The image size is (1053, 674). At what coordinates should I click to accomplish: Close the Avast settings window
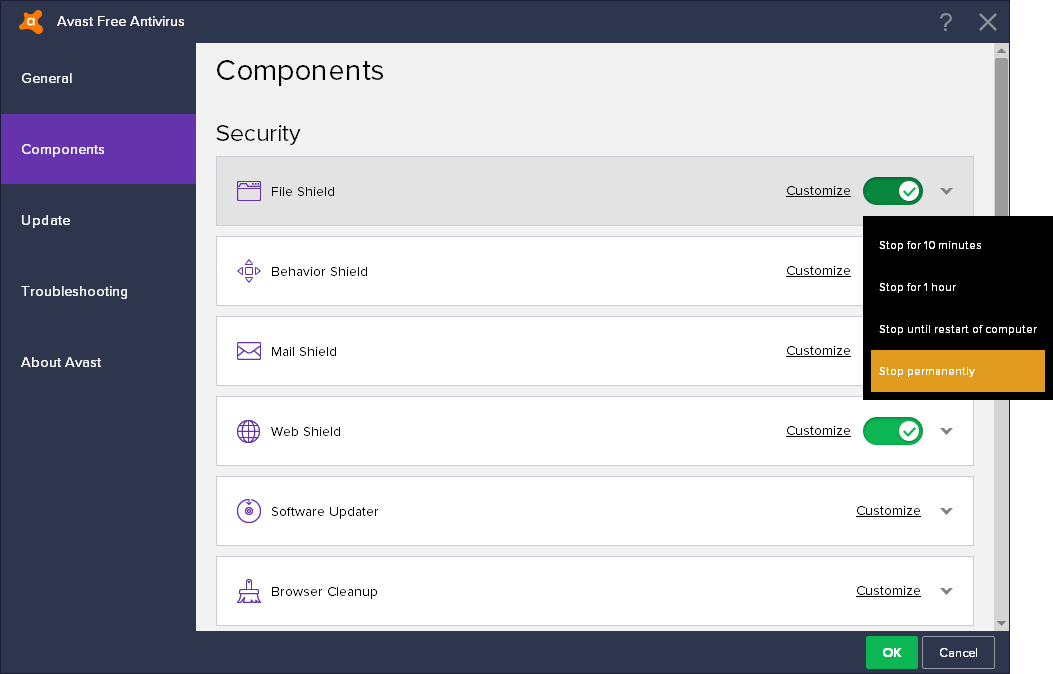[987, 22]
